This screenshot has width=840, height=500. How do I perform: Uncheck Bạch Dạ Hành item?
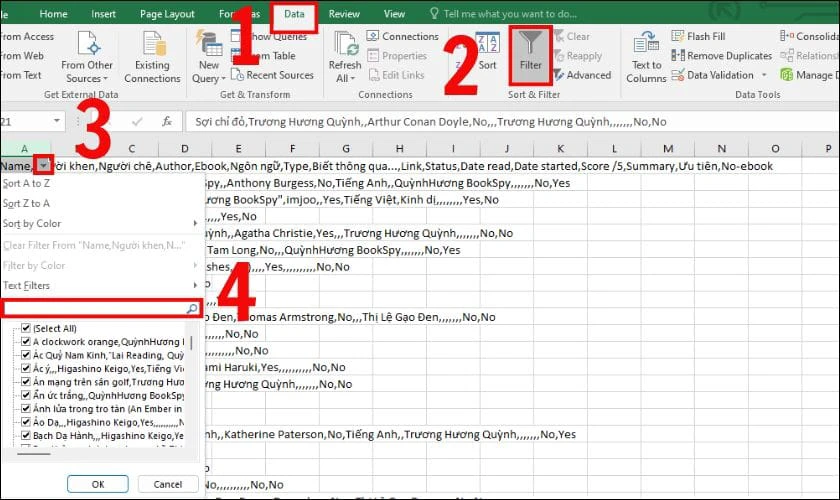[25, 435]
